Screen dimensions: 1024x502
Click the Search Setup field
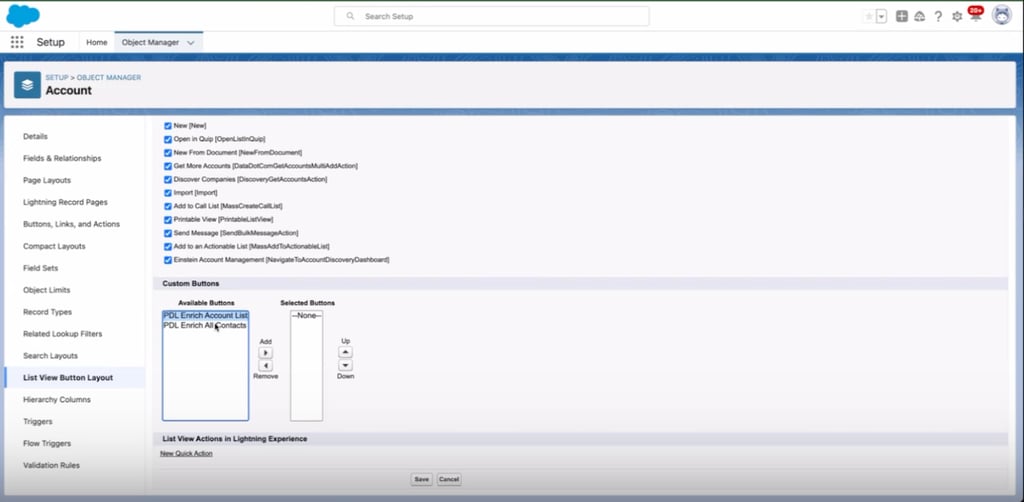coord(491,16)
